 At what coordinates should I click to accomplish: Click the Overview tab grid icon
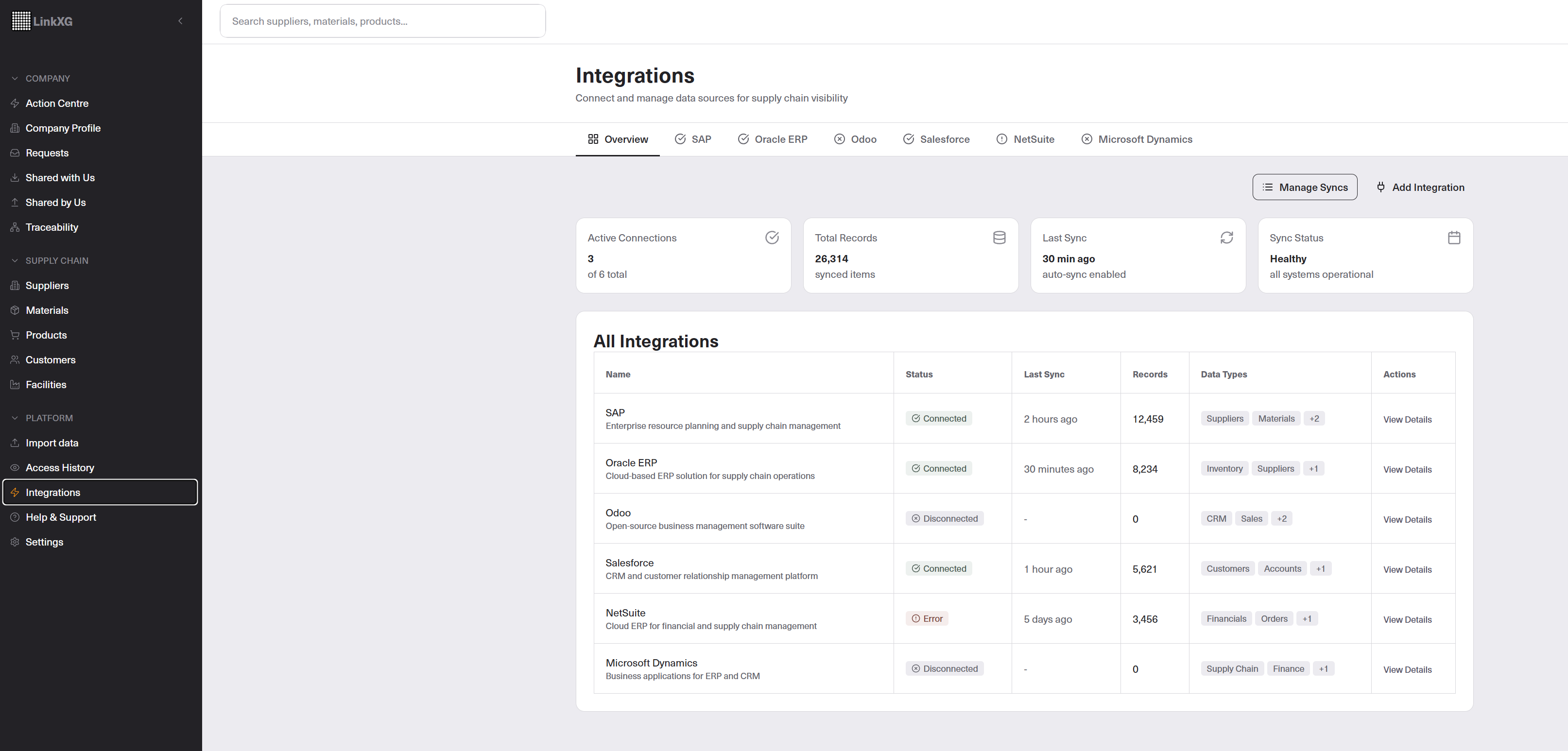(x=593, y=139)
